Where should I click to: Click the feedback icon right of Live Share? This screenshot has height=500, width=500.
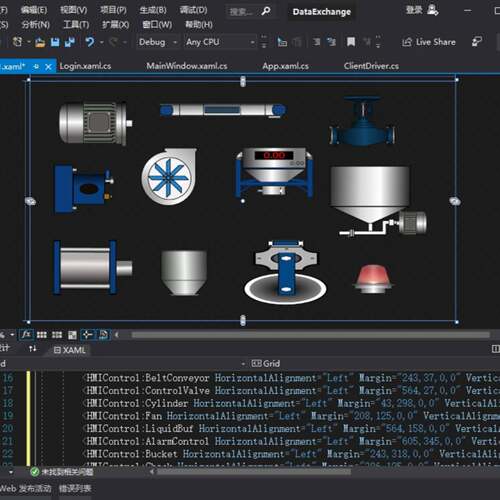[477, 42]
